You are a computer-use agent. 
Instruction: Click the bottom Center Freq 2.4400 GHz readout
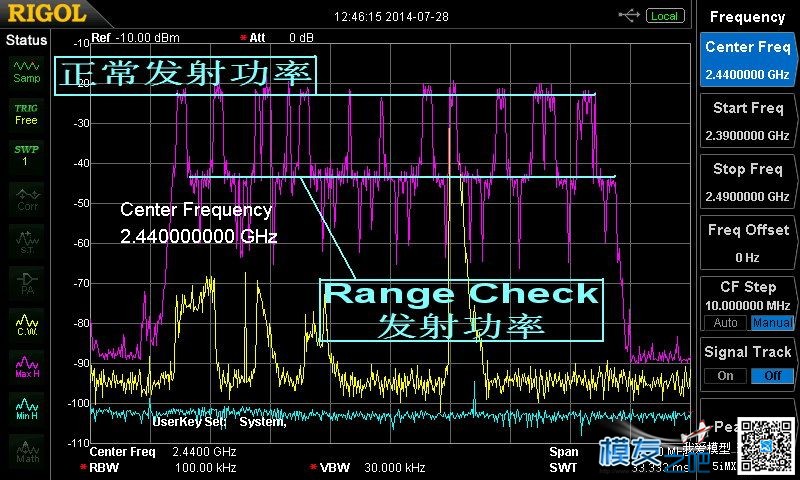[163, 451]
